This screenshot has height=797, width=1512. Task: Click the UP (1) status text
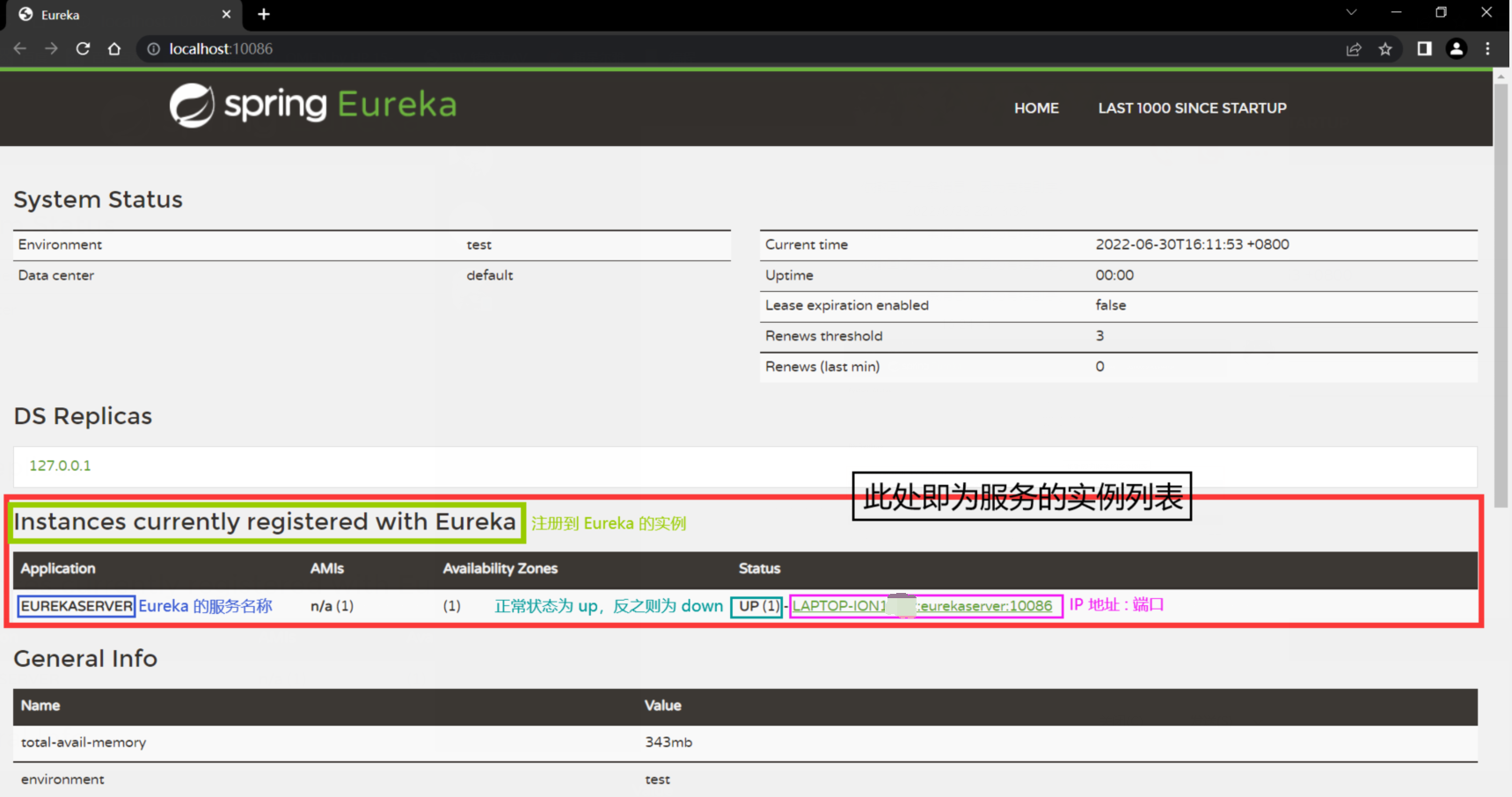pos(759,606)
